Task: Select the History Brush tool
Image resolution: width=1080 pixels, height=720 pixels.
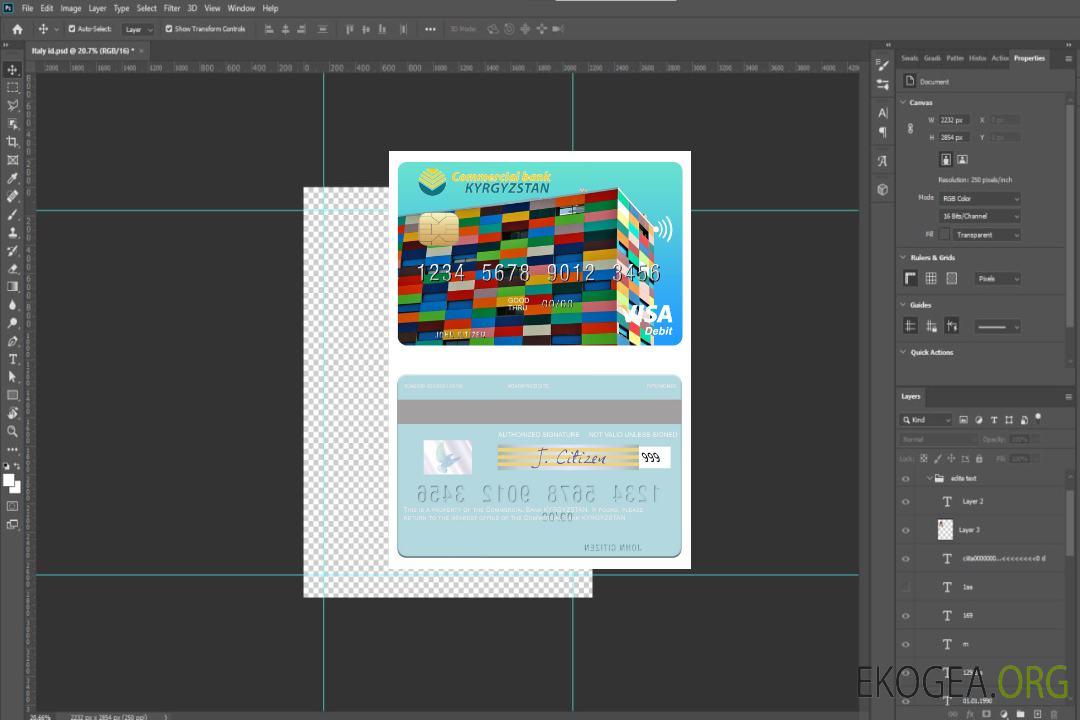Action: 12,251
